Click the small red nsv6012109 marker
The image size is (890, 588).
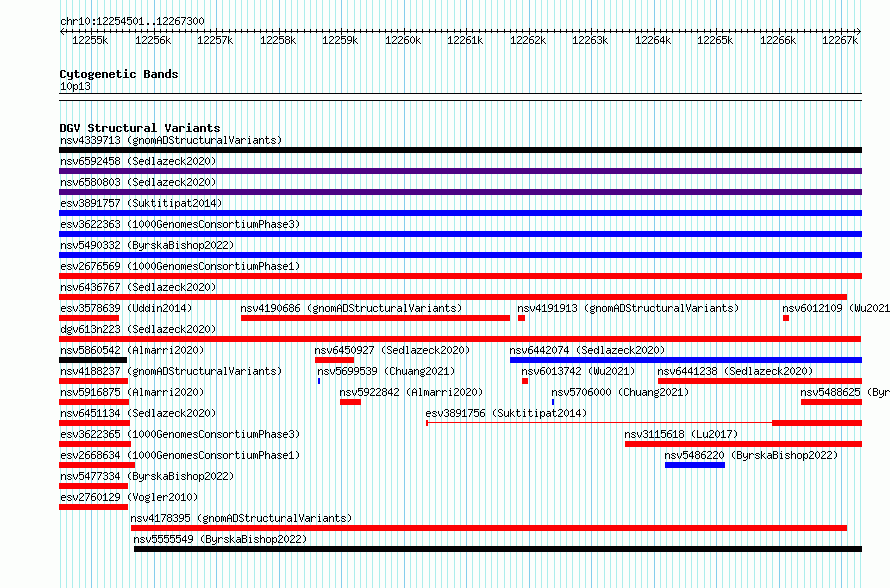786,318
